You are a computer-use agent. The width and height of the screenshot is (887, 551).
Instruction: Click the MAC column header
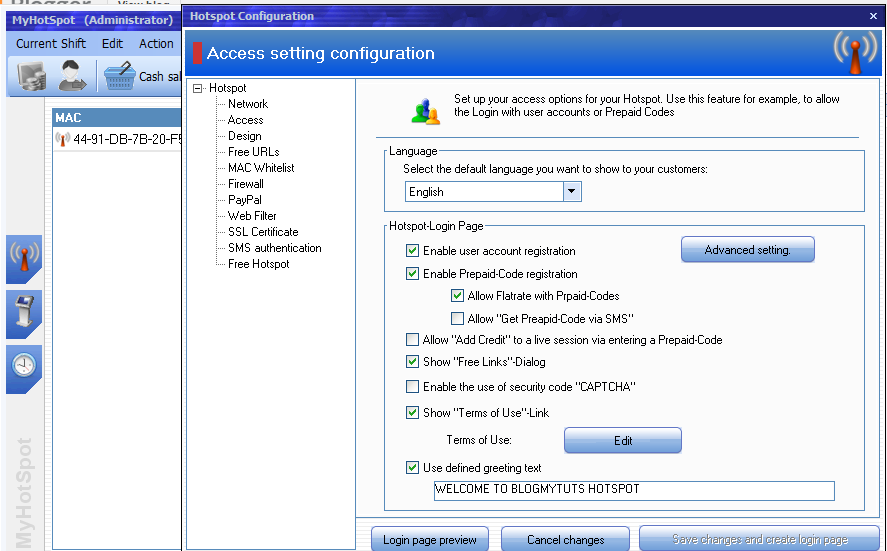coord(117,118)
